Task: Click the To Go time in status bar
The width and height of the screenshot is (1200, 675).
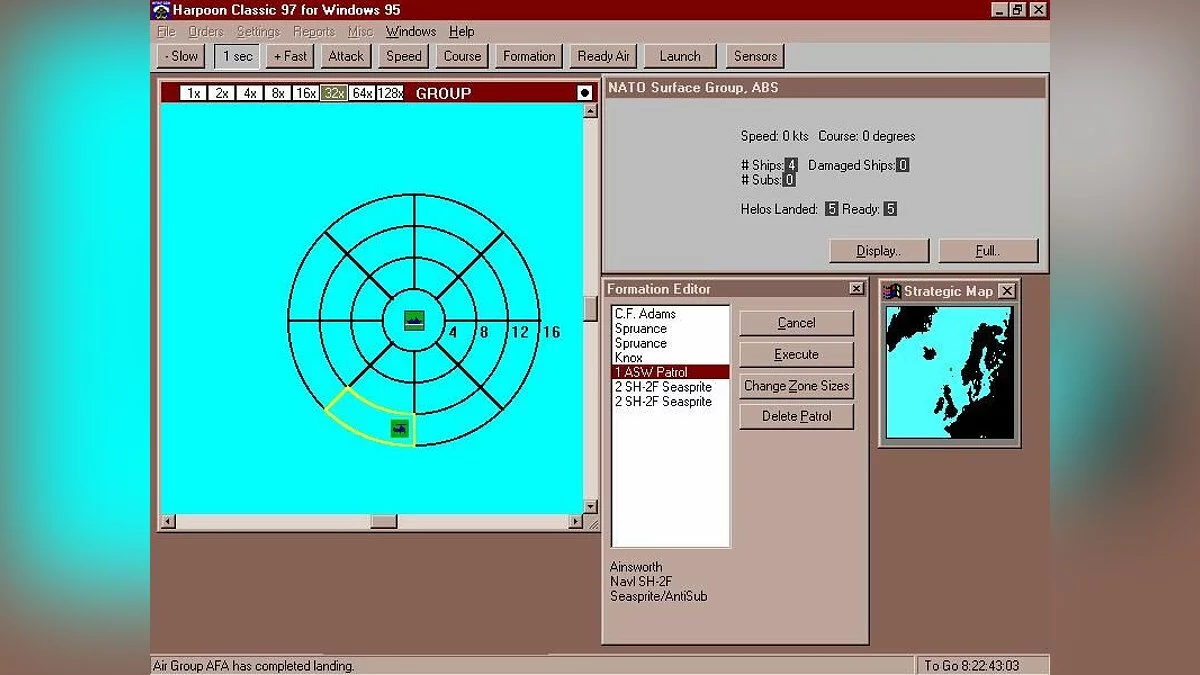Action: (971, 665)
